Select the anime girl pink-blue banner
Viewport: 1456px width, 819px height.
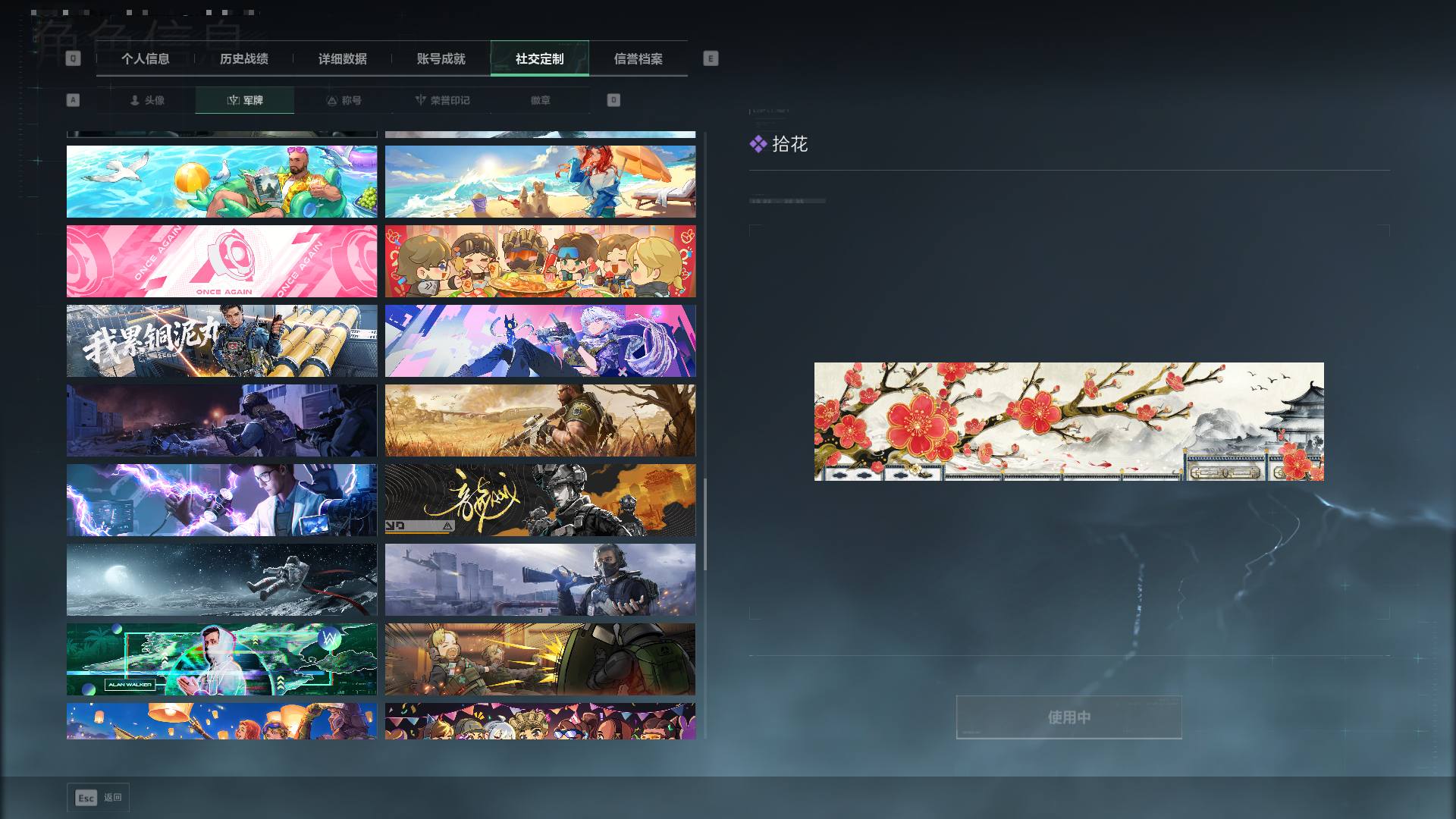[x=540, y=341]
